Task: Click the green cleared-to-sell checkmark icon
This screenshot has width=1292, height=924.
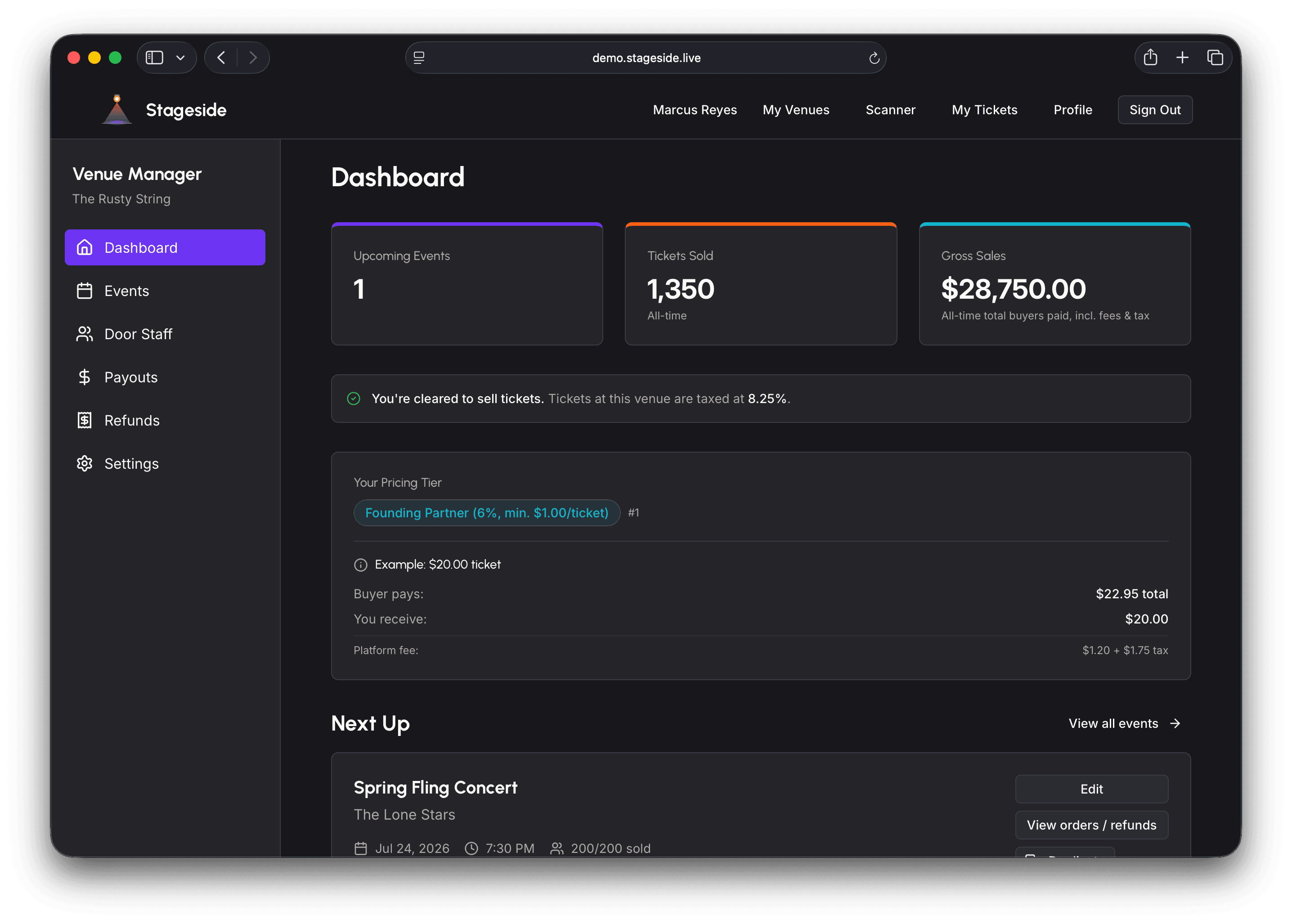Action: 353,398
